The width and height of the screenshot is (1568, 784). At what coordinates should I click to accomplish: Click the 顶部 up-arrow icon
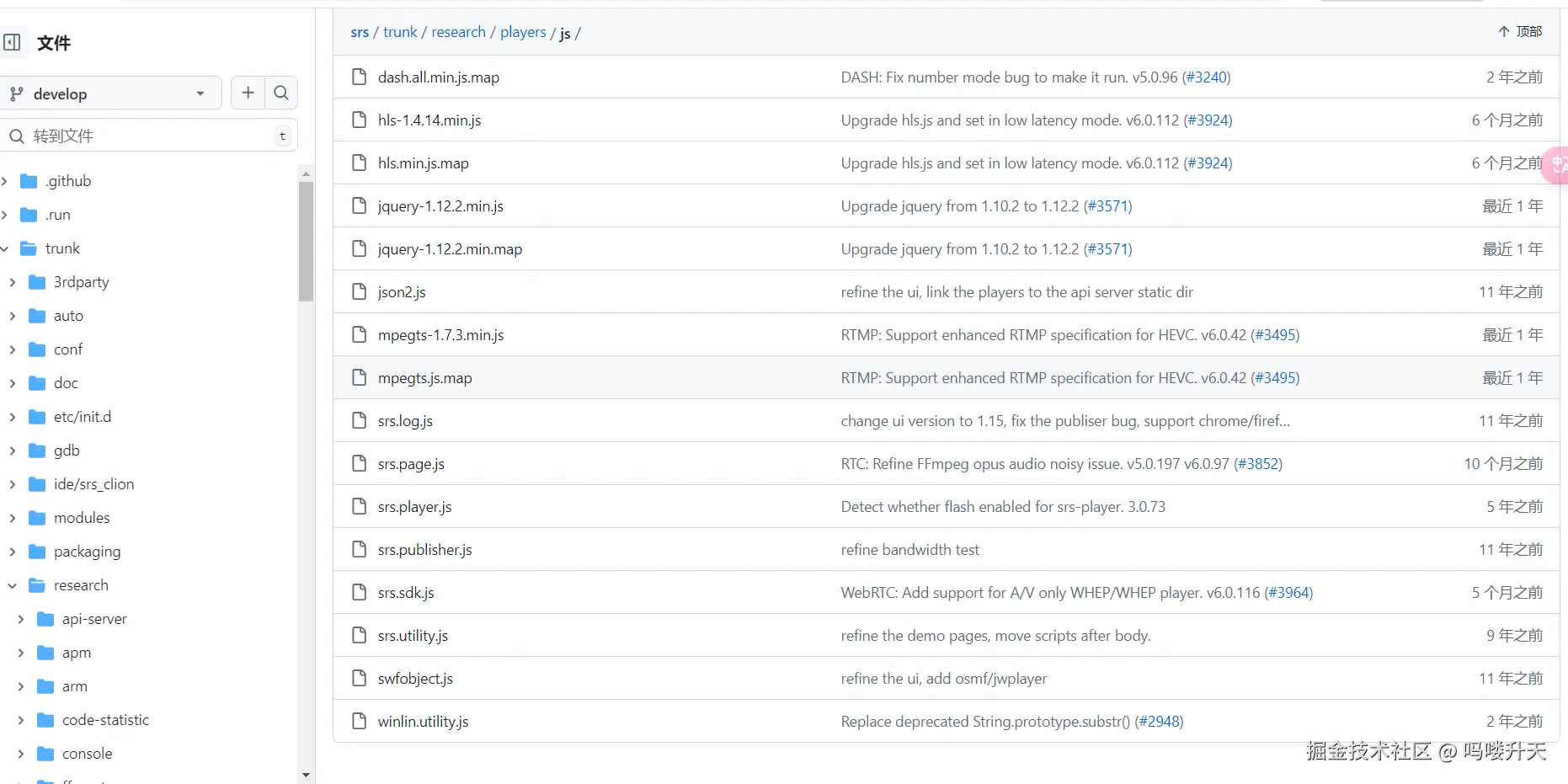pos(1504,31)
